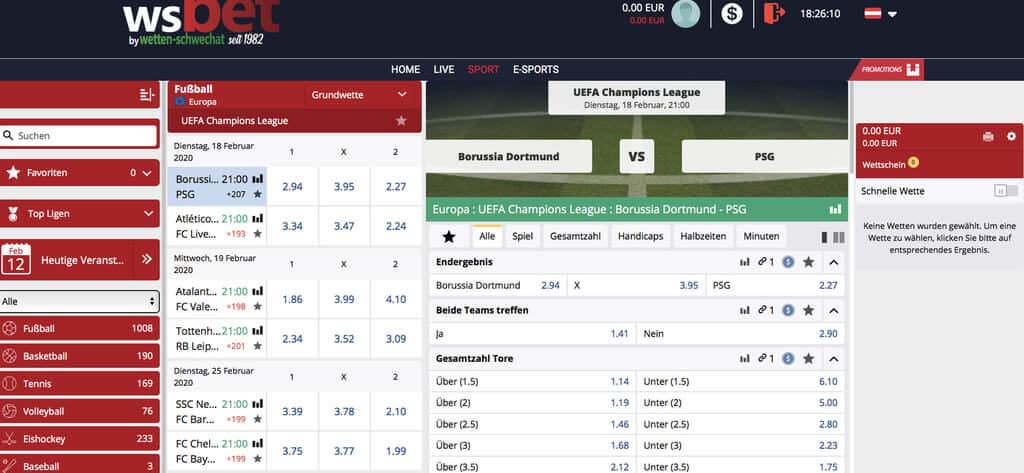Open the language flag dropdown
Image resolution: width=1024 pixels, height=473 pixels.
coord(881,14)
